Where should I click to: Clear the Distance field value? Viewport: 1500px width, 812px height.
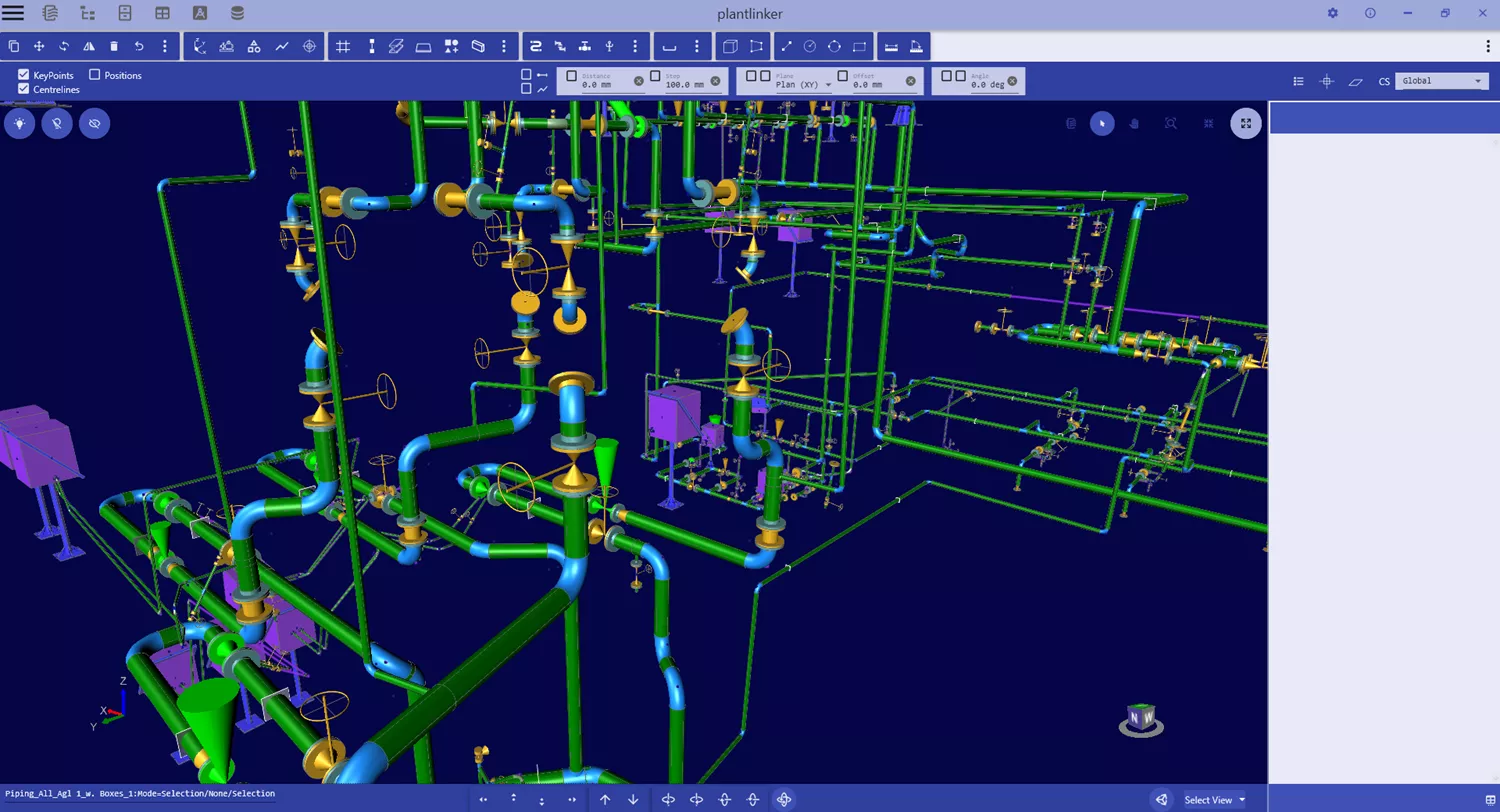point(639,81)
